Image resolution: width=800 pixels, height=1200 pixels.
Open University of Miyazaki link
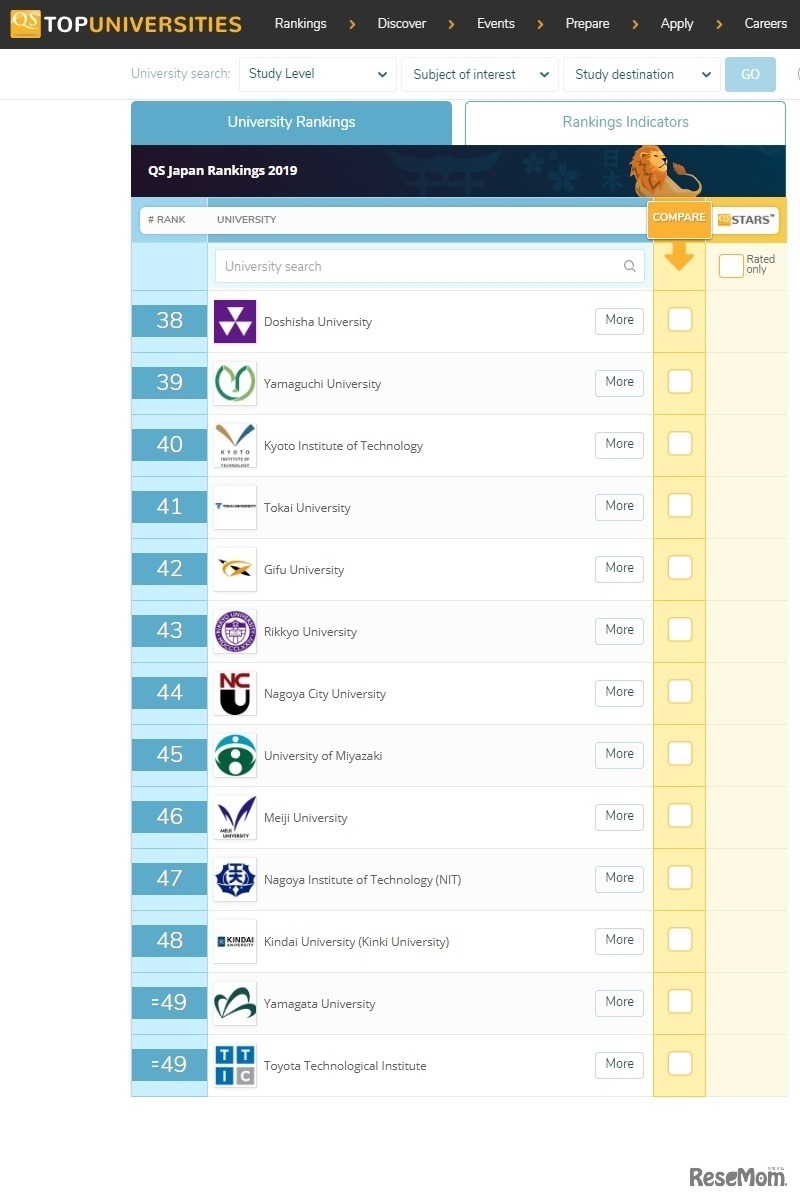(x=323, y=756)
